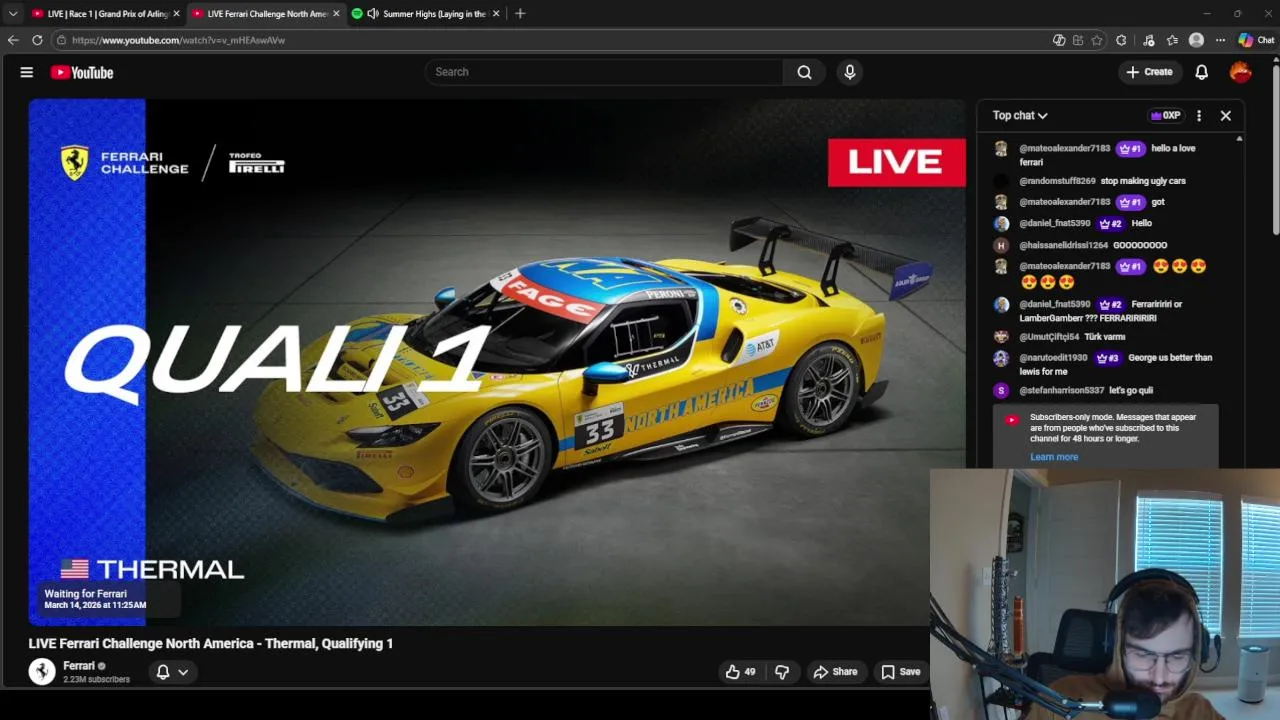Viewport: 1280px width, 720px height.
Task: Click the search magnifier button
Action: click(x=804, y=72)
